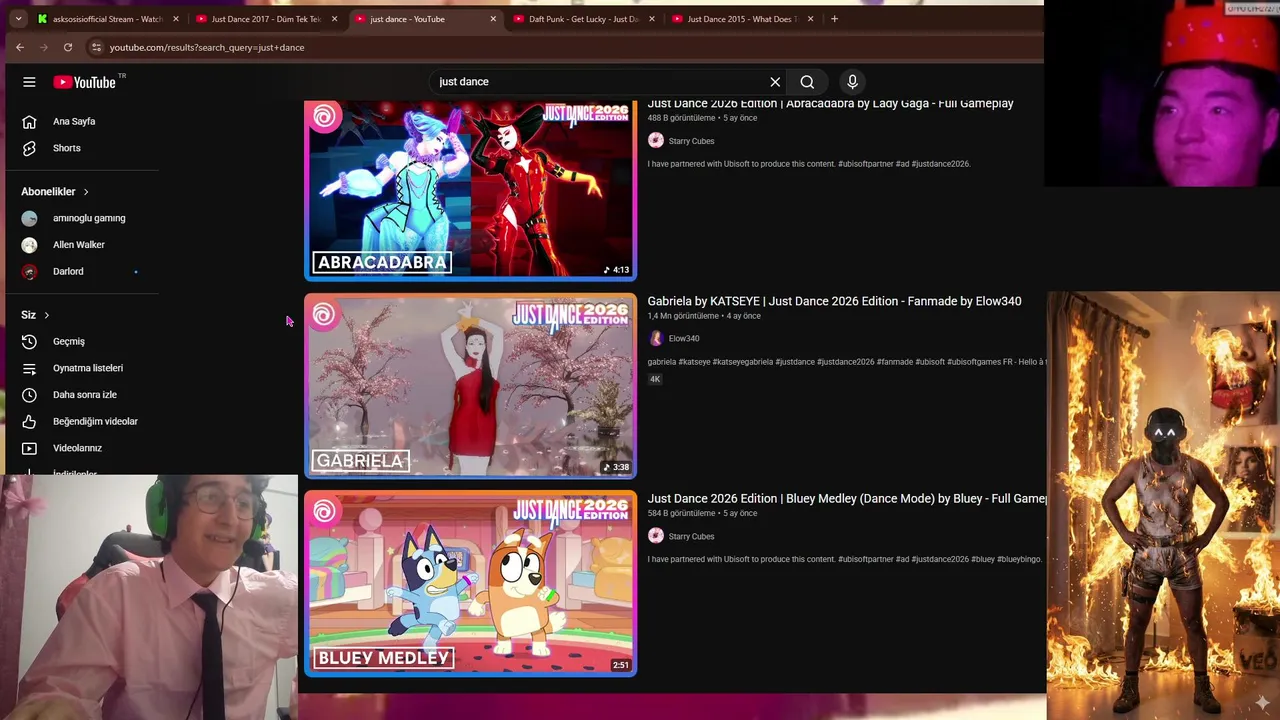Open the ABRACADABRA video thumbnail

coord(470,189)
